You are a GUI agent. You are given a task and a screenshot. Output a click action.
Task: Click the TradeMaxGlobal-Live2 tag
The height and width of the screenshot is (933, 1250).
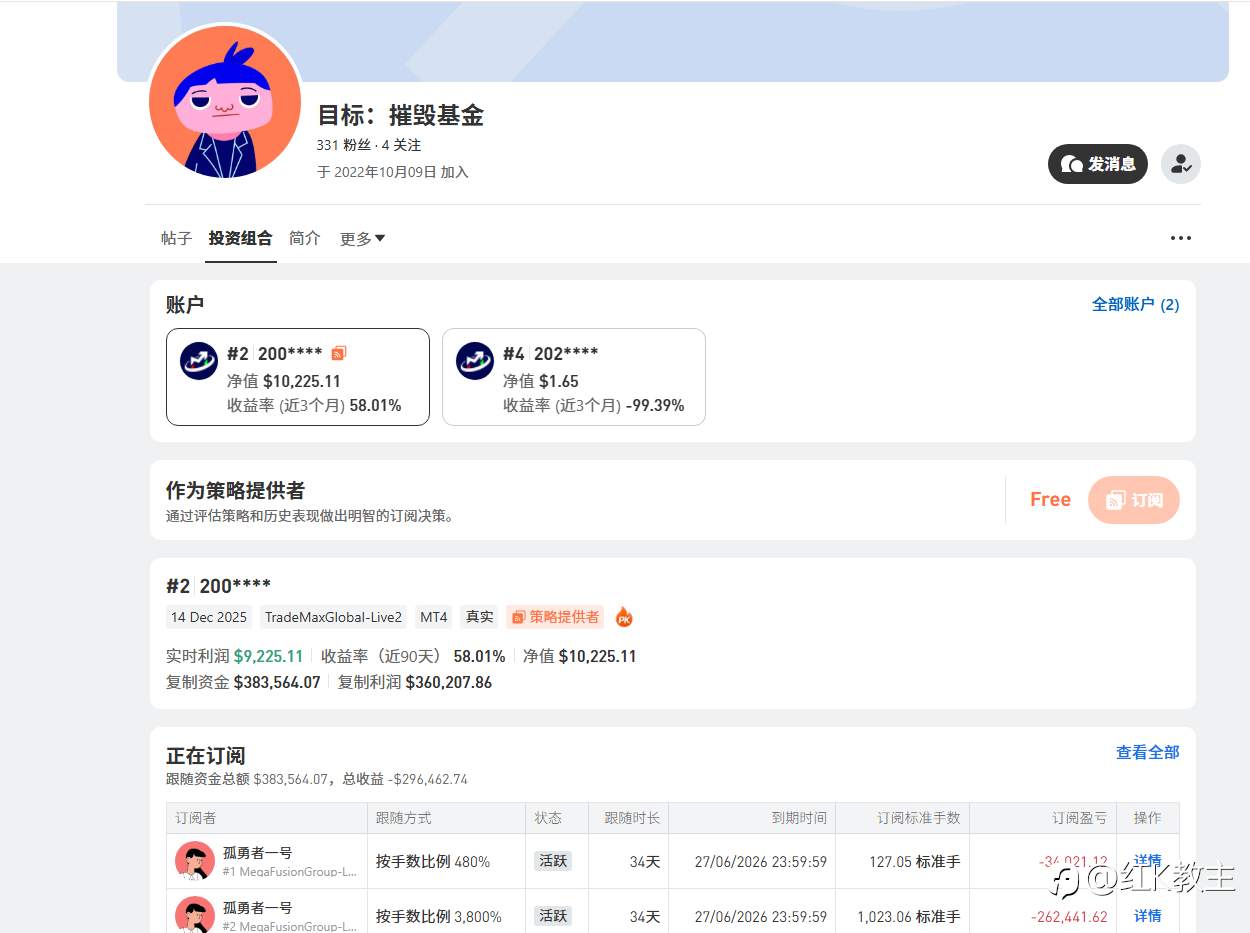[x=334, y=617]
